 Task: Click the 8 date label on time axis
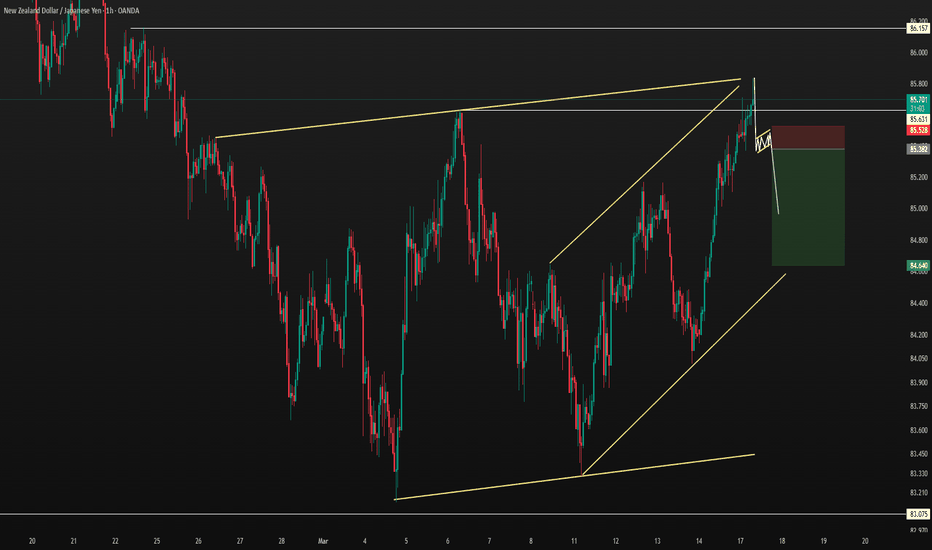531,541
